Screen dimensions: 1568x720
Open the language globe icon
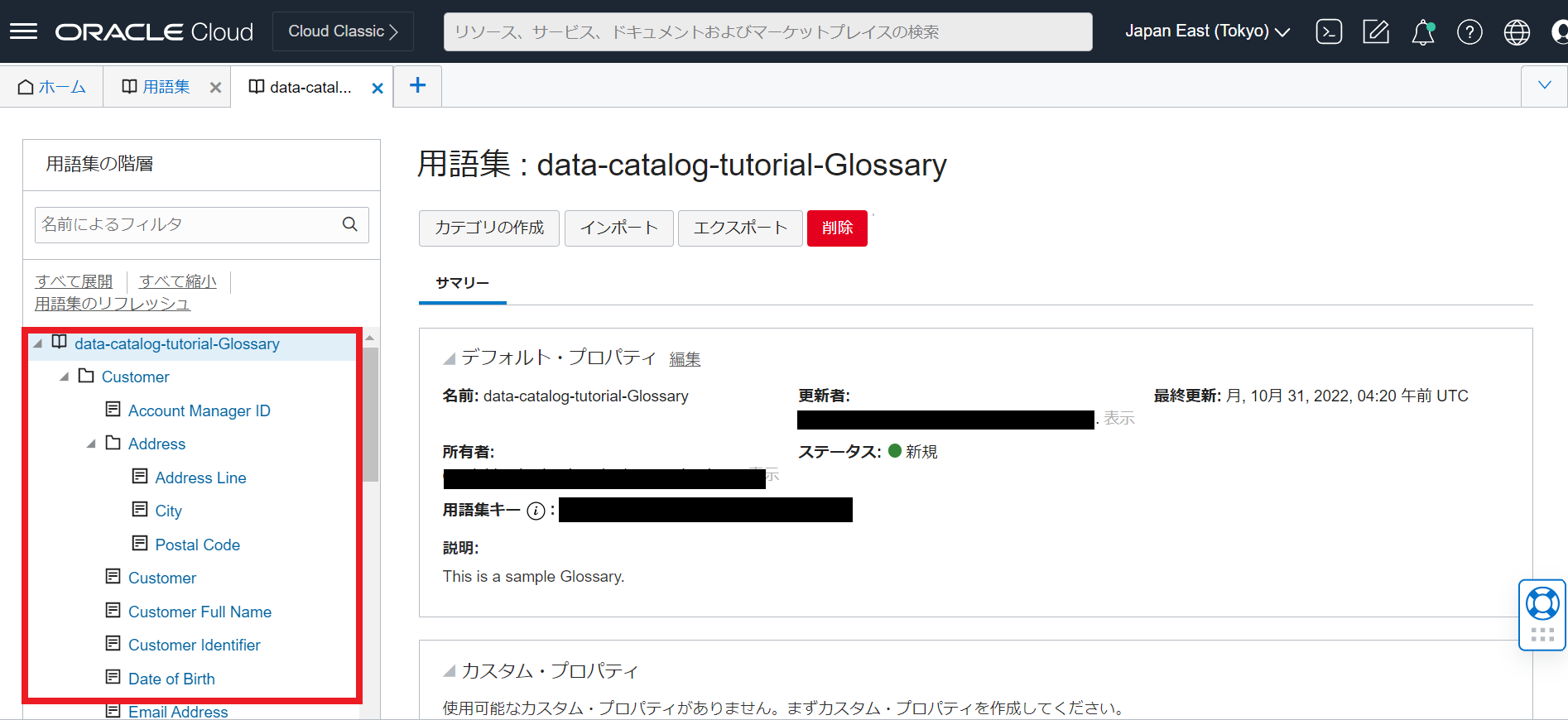[x=1516, y=32]
